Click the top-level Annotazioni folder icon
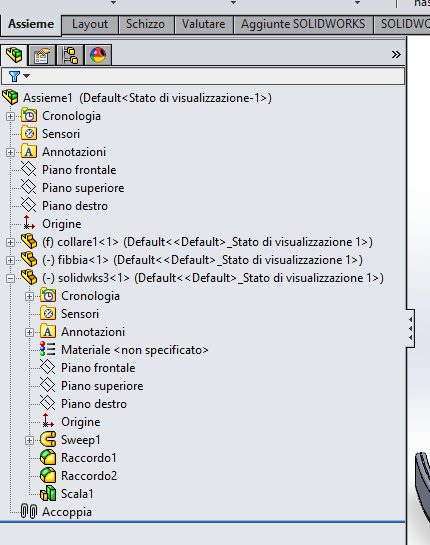Viewport: 430px width, 545px height. click(x=29, y=152)
